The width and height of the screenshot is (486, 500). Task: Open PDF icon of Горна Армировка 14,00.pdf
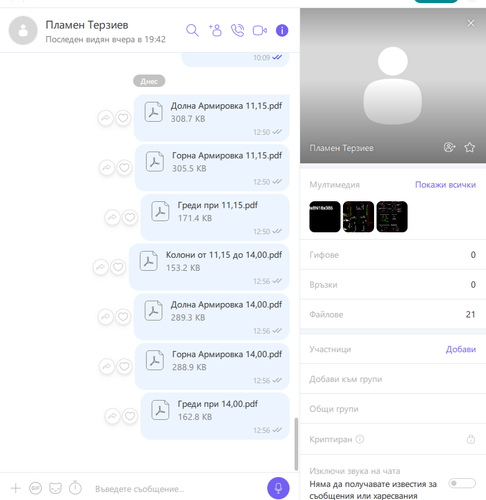(x=155, y=360)
